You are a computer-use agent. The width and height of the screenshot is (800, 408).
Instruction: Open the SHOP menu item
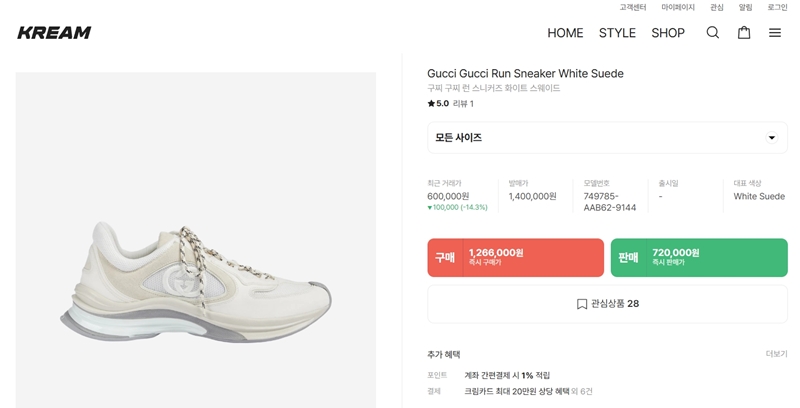(x=668, y=33)
